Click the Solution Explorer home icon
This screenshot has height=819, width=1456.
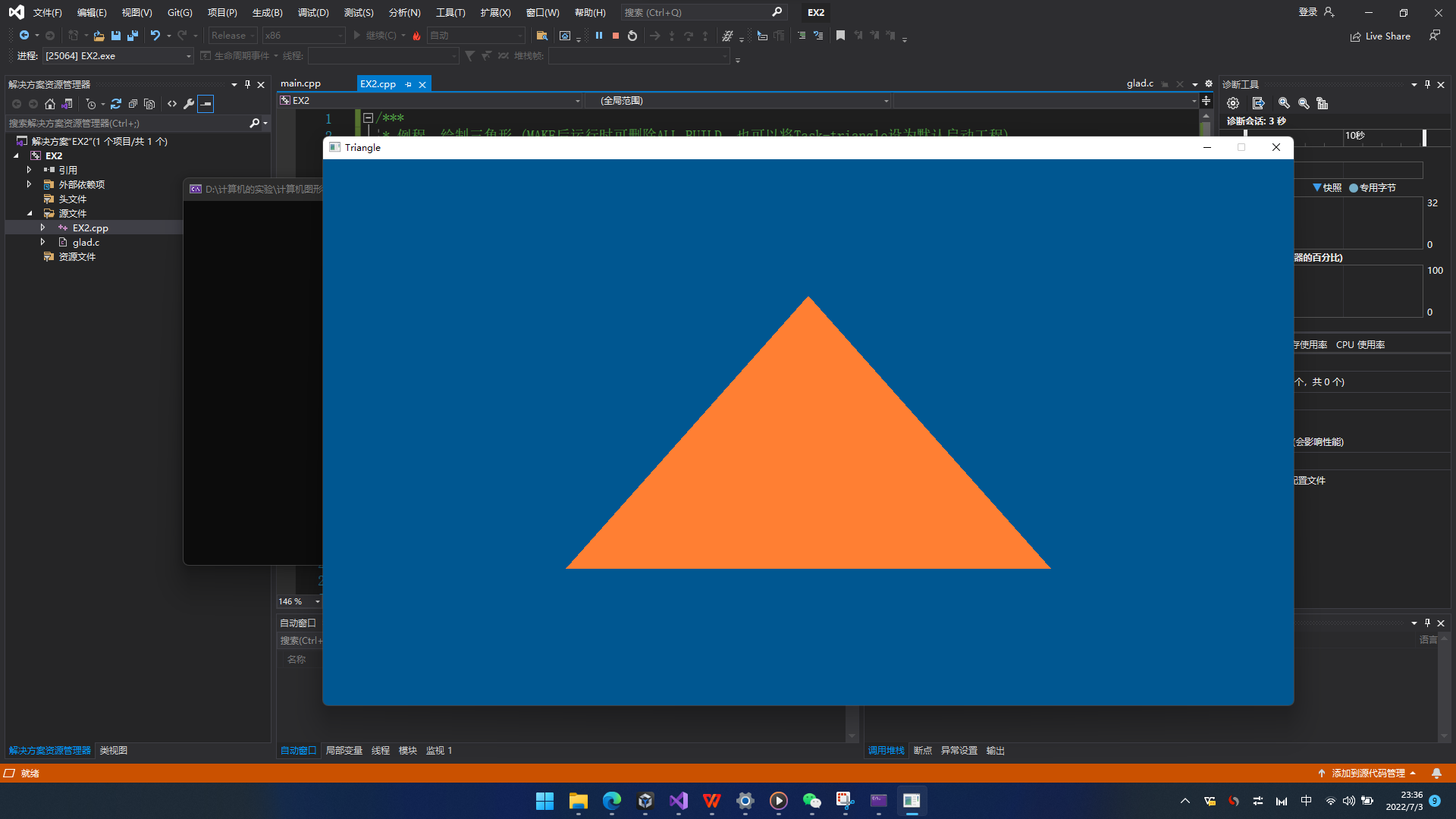pos(50,104)
